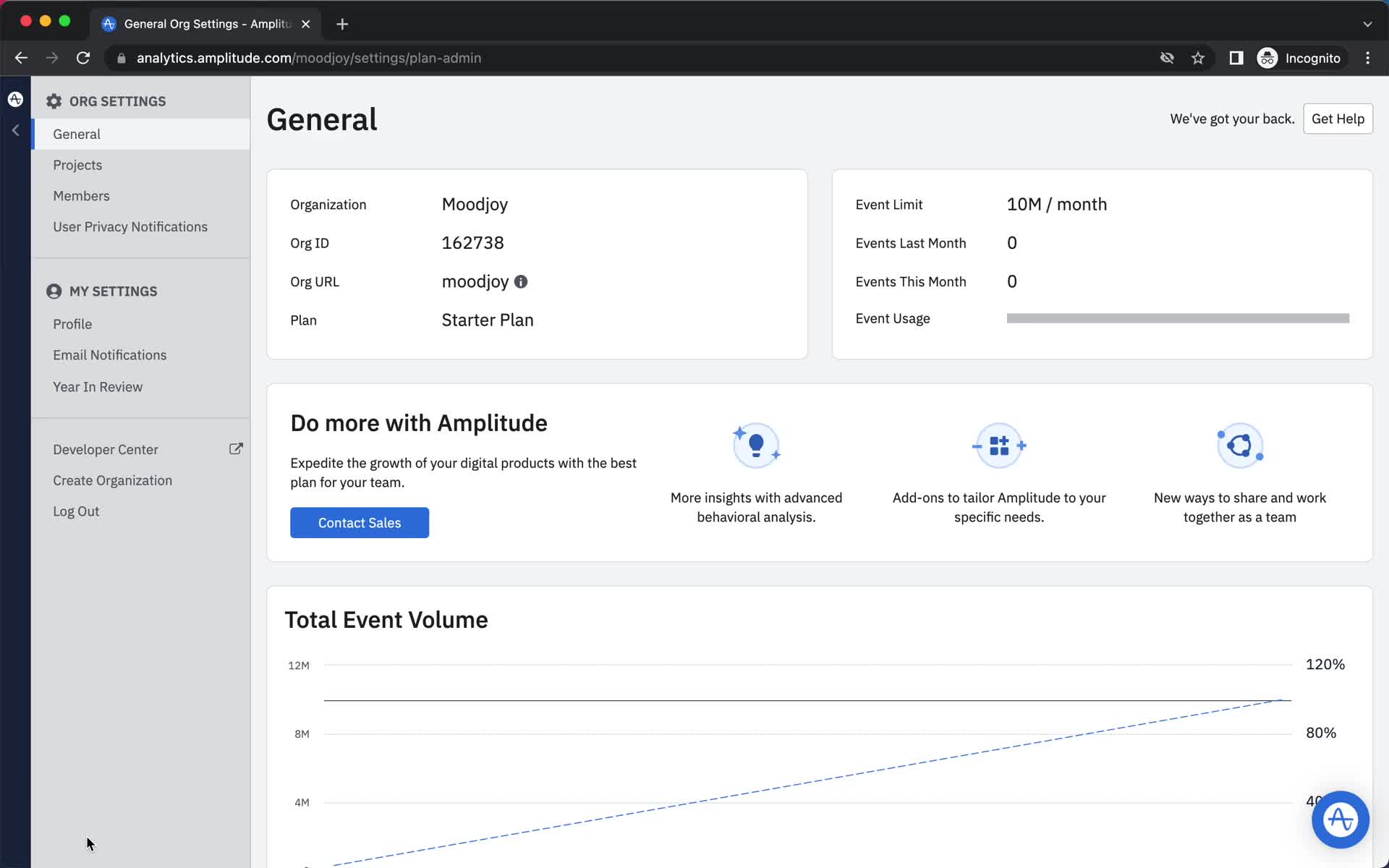
Task: Bookmark this page with the star
Action: coord(1198,58)
